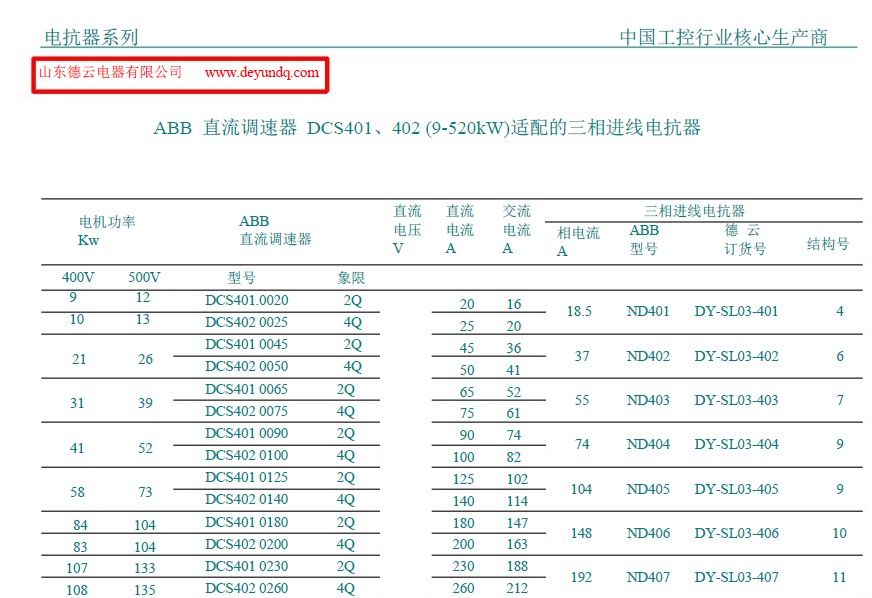Select the header text 中国工控行业核心生产商
872x598 pixels.
point(724,37)
